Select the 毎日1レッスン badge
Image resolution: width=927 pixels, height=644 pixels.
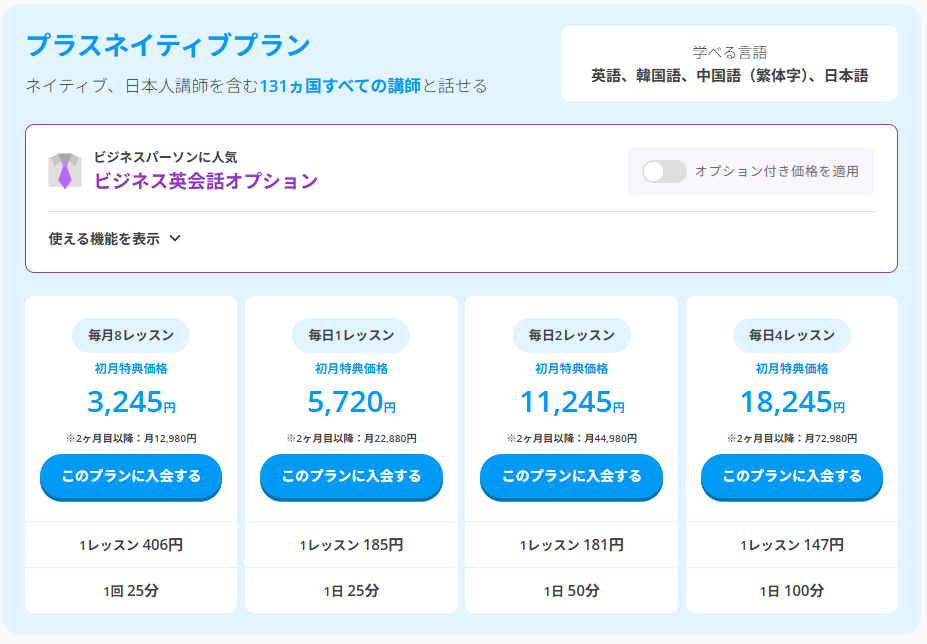[351, 335]
